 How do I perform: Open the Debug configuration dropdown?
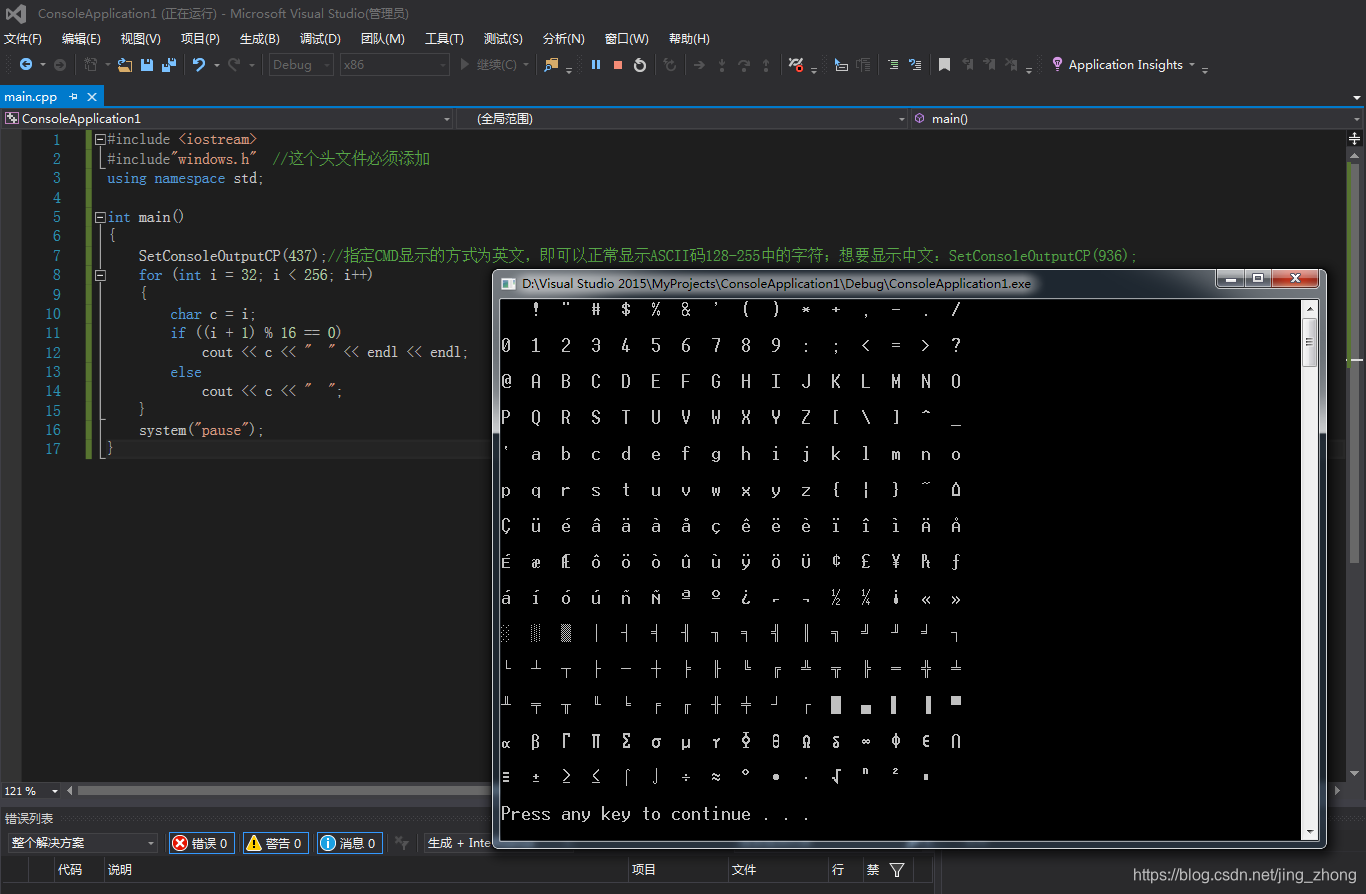(303, 65)
